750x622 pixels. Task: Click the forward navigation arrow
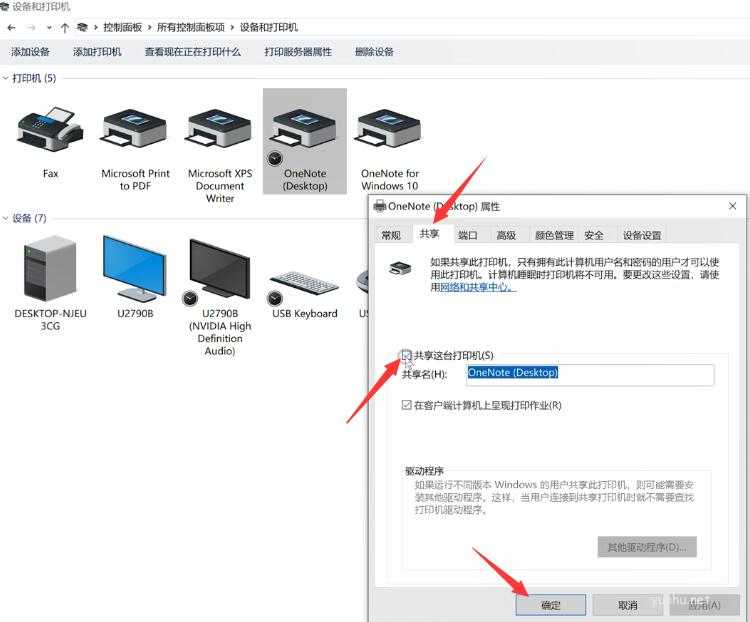(31, 27)
